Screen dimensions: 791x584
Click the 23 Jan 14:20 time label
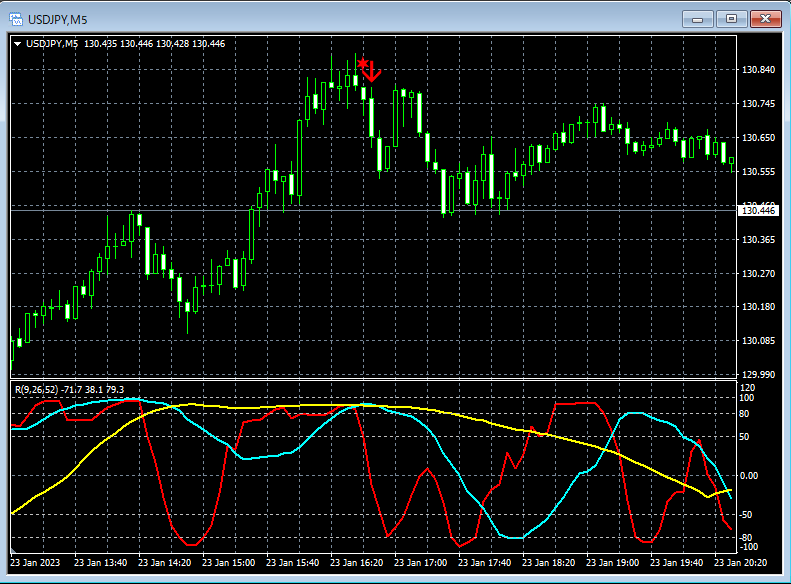pos(164,562)
